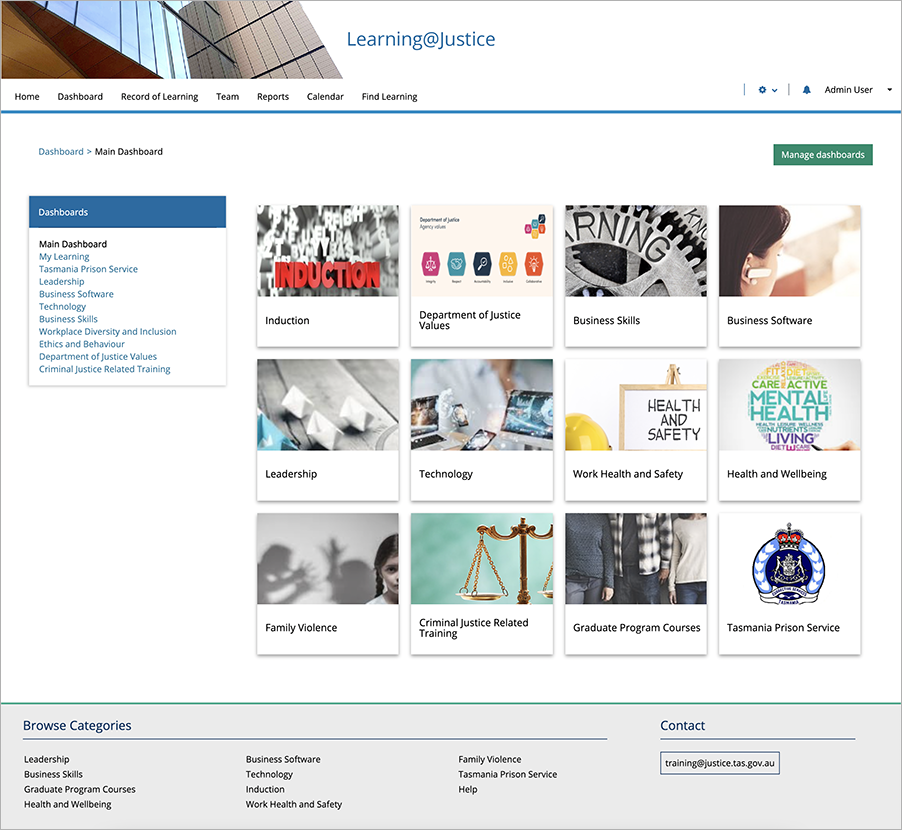This screenshot has width=902, height=830.
Task: Open the settings gear icon menu
Action: [764, 90]
